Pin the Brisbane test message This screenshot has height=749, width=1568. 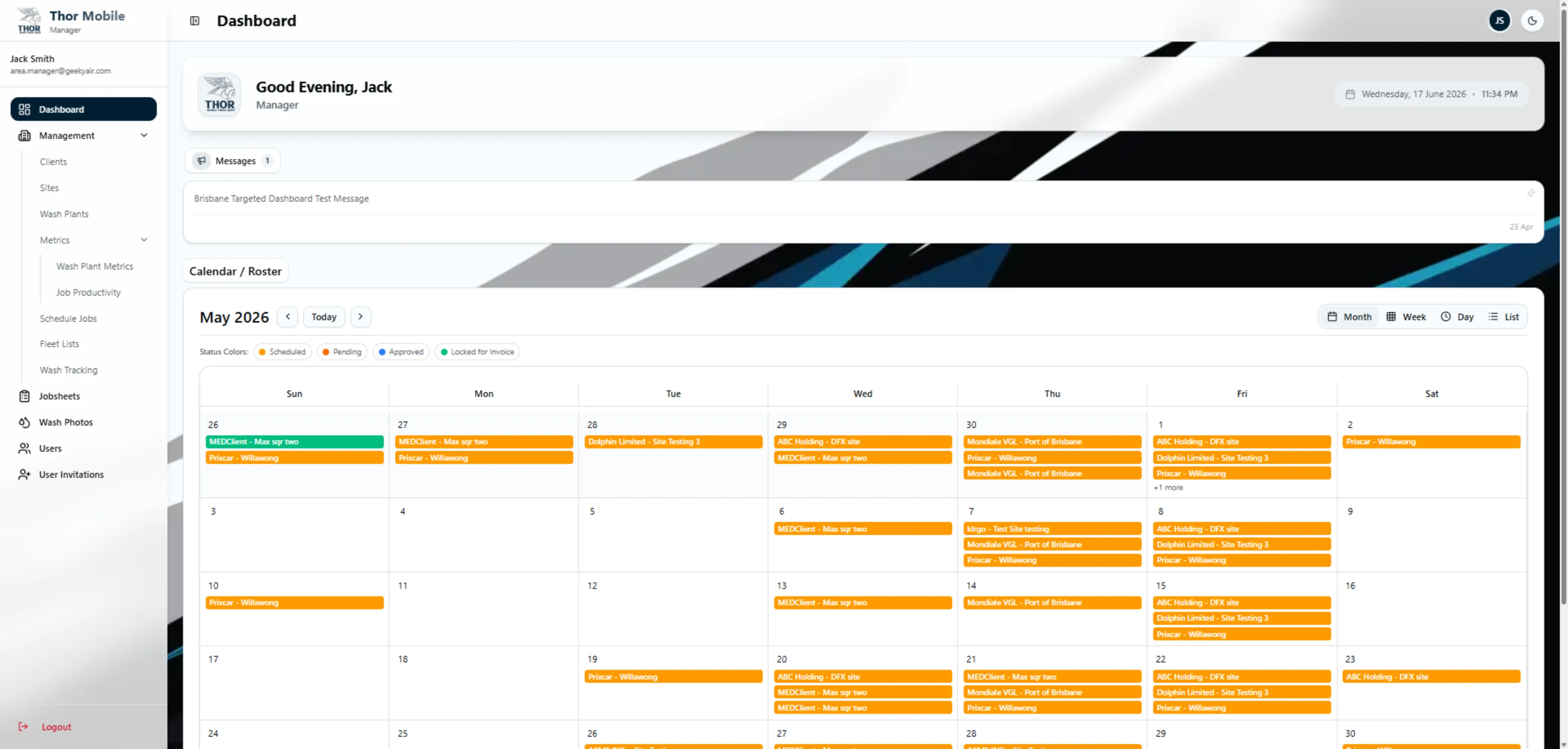pos(1531,193)
